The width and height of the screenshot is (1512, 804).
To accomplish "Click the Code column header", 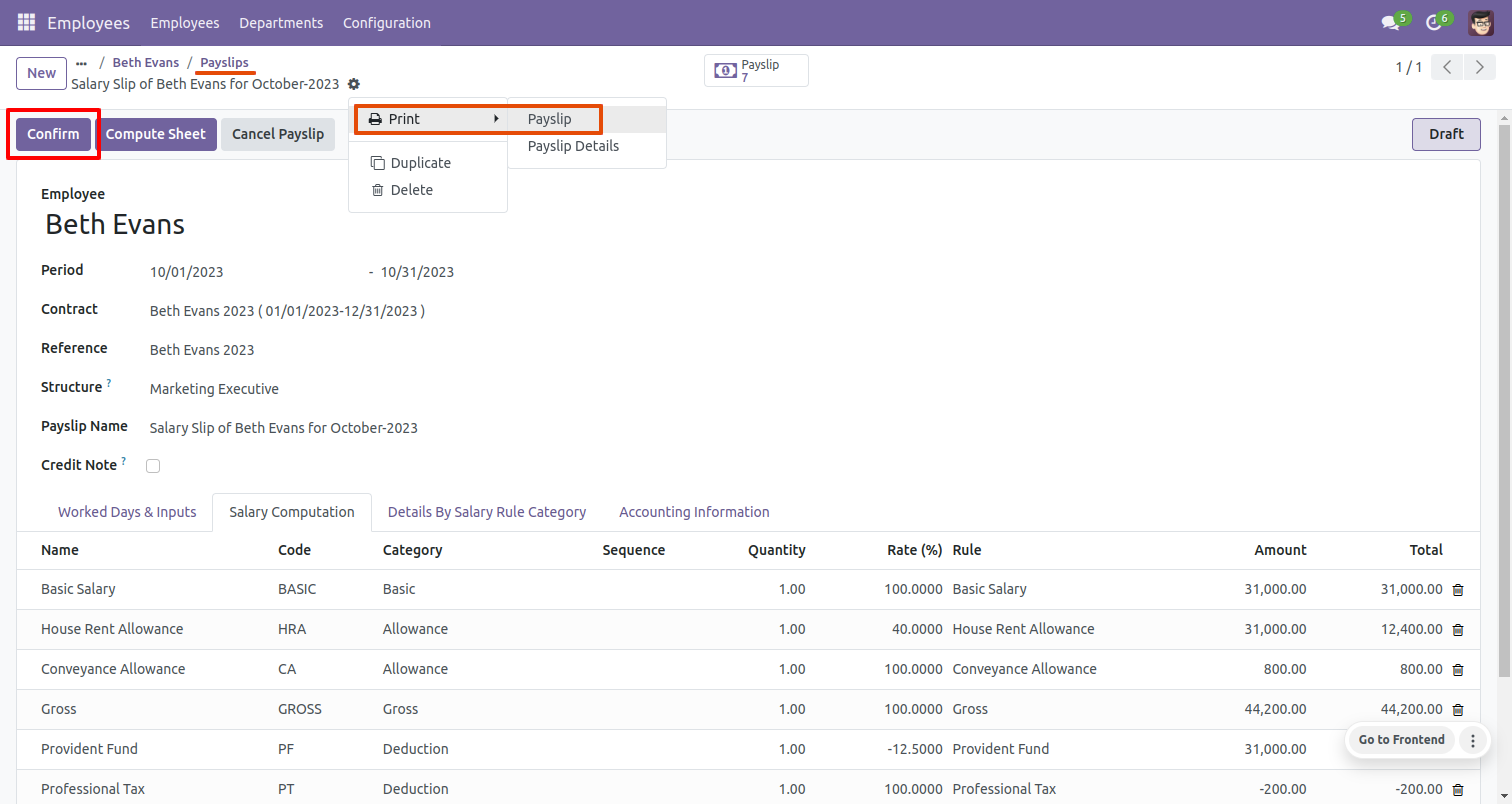I will click(x=294, y=550).
